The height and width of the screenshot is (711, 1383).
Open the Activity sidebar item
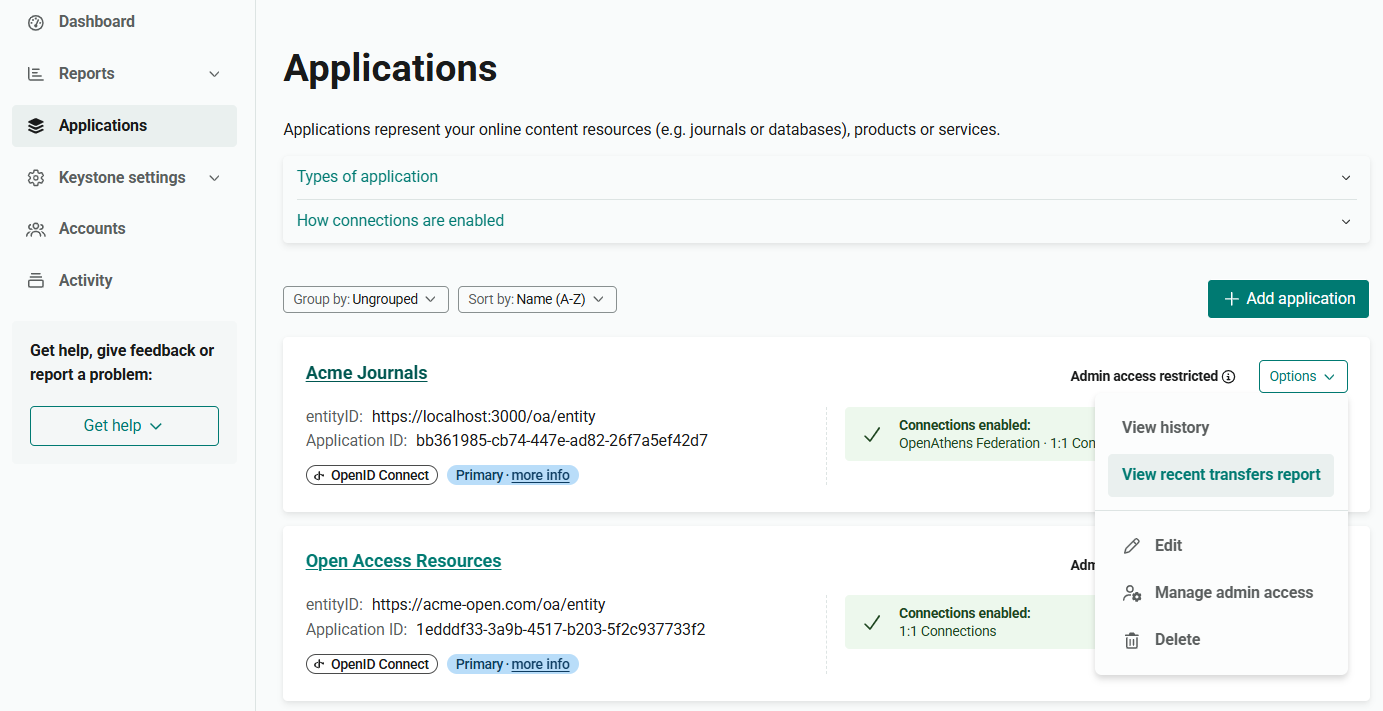(124, 281)
